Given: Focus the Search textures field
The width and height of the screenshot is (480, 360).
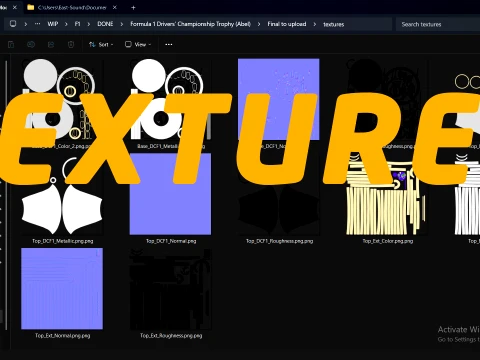Looking at the screenshot, I should click(438, 24).
